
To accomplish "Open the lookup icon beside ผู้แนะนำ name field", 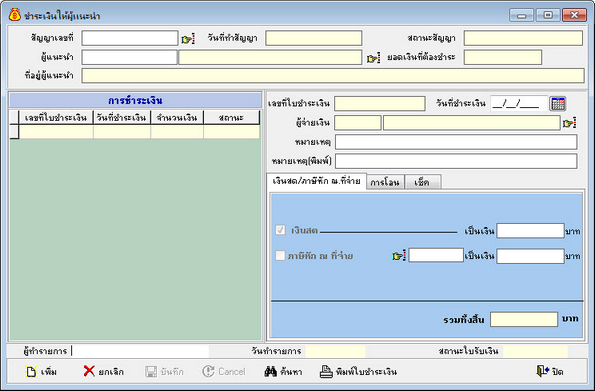I will pos(373,58).
